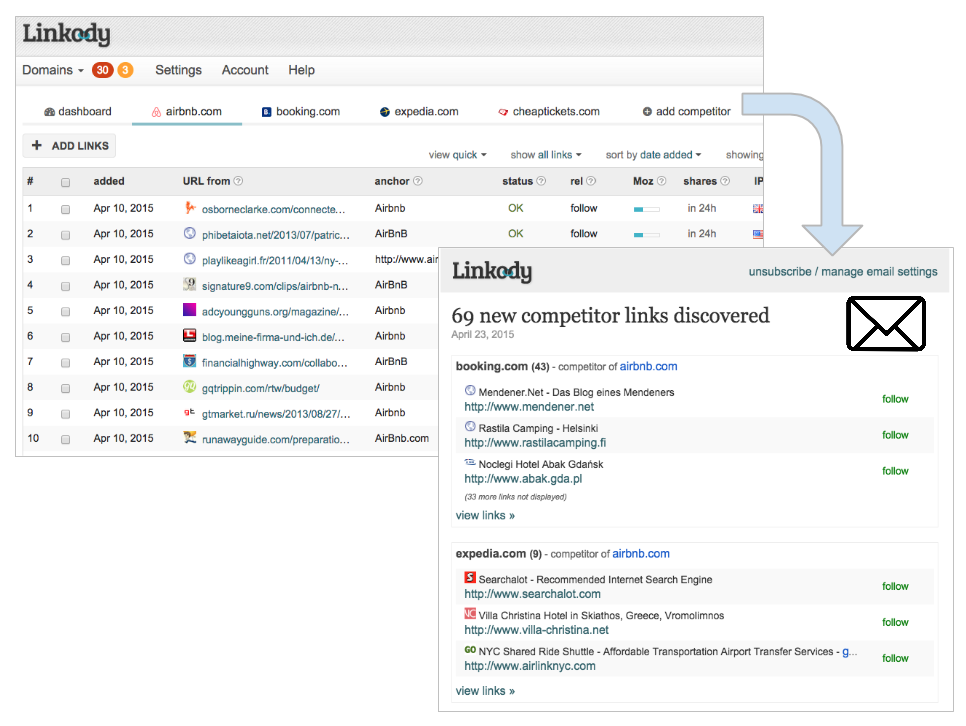Check the box for row 2 phibetaiota.net
Viewport: 966px width, 726px height.
[x=65, y=235]
